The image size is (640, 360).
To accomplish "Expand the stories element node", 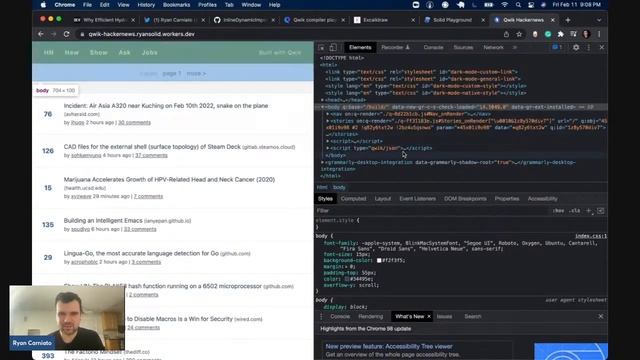I will pos(327,121).
